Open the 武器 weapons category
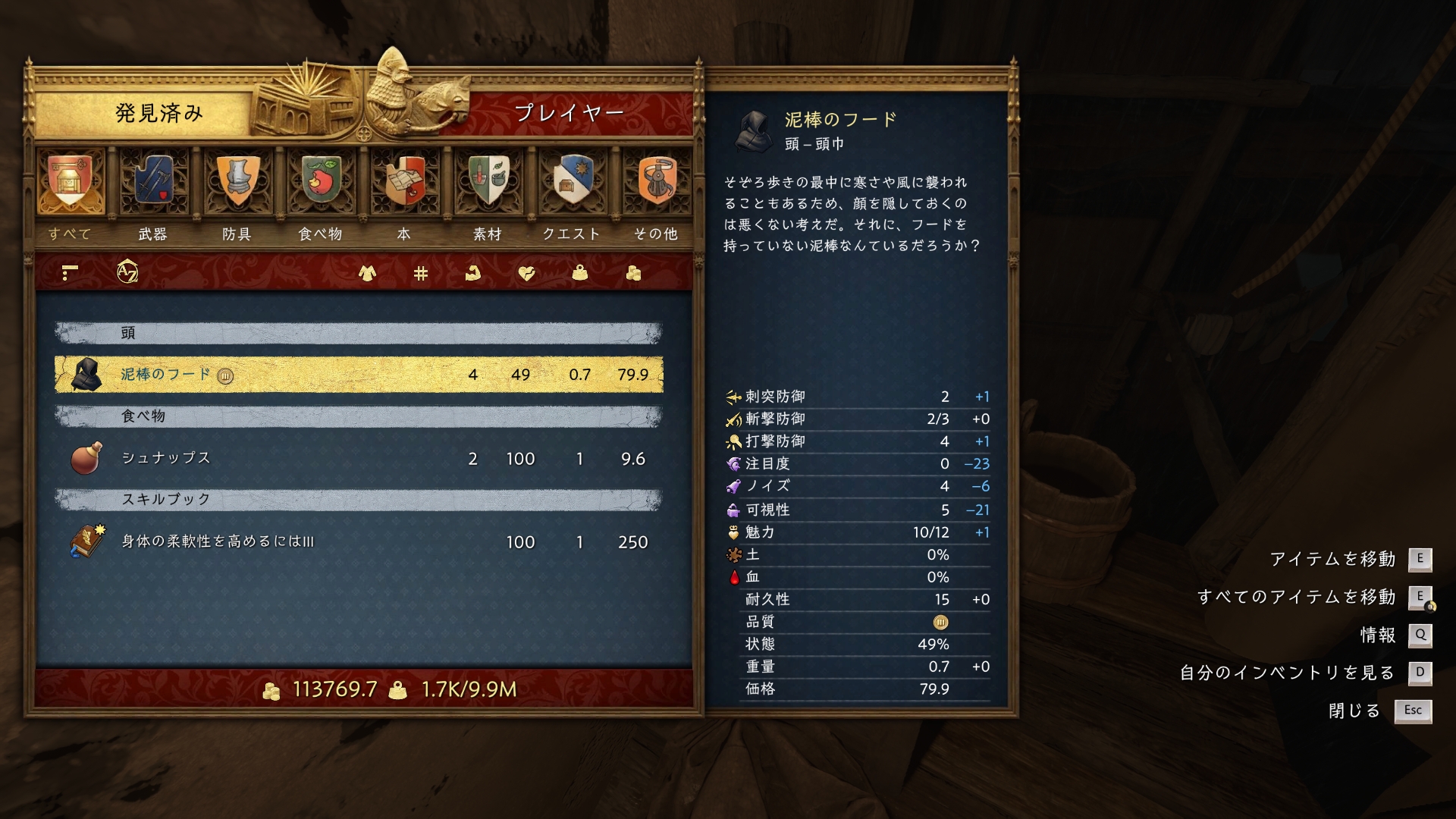Image resolution: width=1456 pixels, height=819 pixels. click(x=153, y=181)
